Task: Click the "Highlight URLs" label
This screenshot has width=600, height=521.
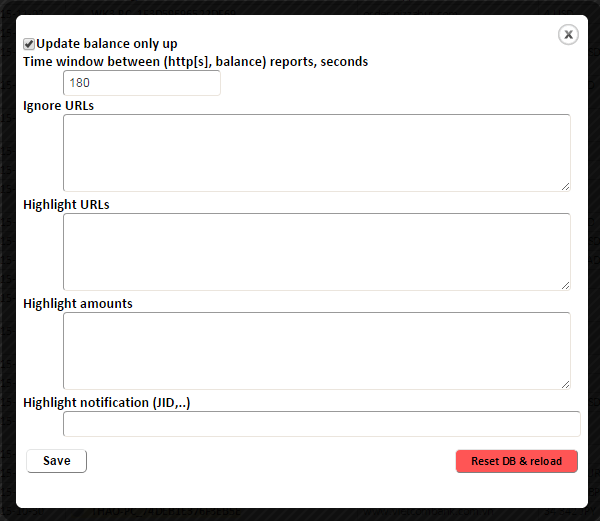Action: click(x=66, y=204)
